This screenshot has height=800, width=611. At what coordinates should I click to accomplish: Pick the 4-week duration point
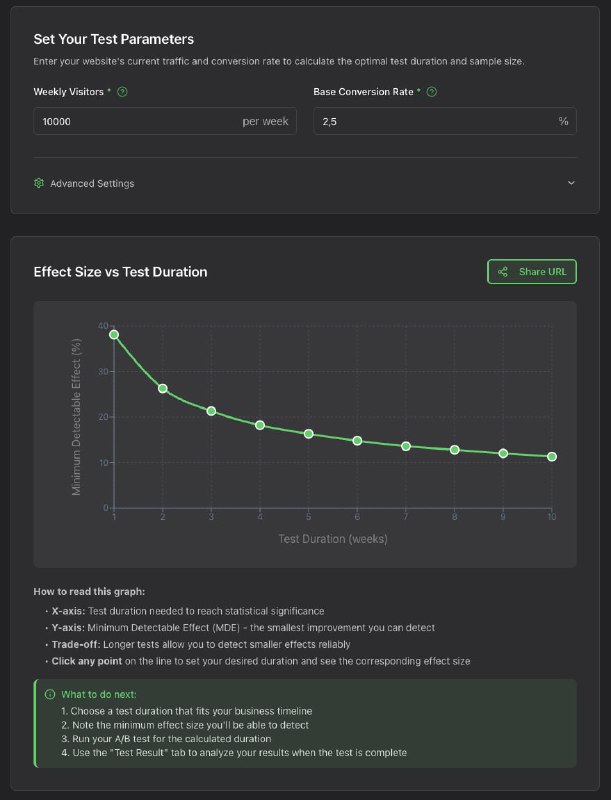(x=260, y=425)
